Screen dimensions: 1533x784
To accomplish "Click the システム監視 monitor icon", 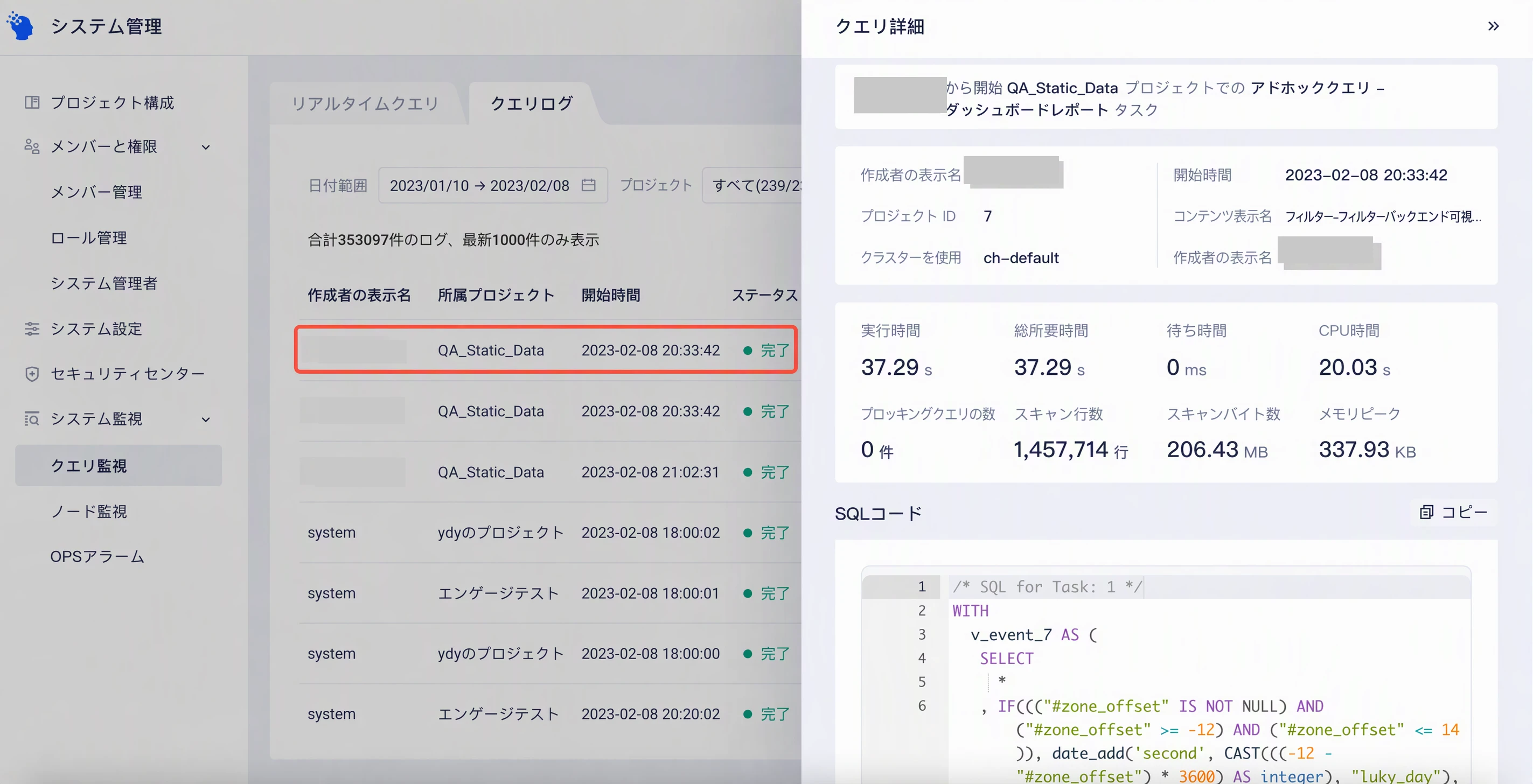I will [x=32, y=419].
